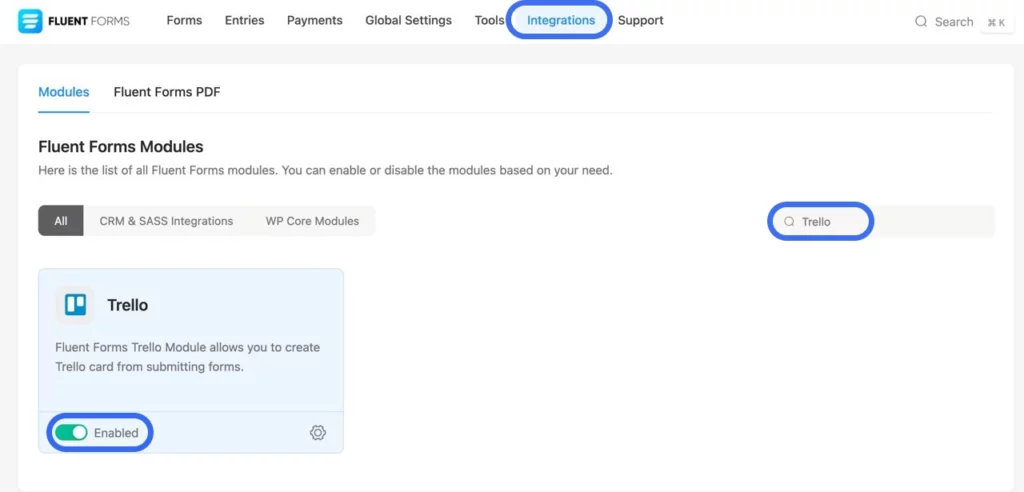Click the Trello card title text
Viewport: 1024px width, 492px height.
[x=127, y=305]
